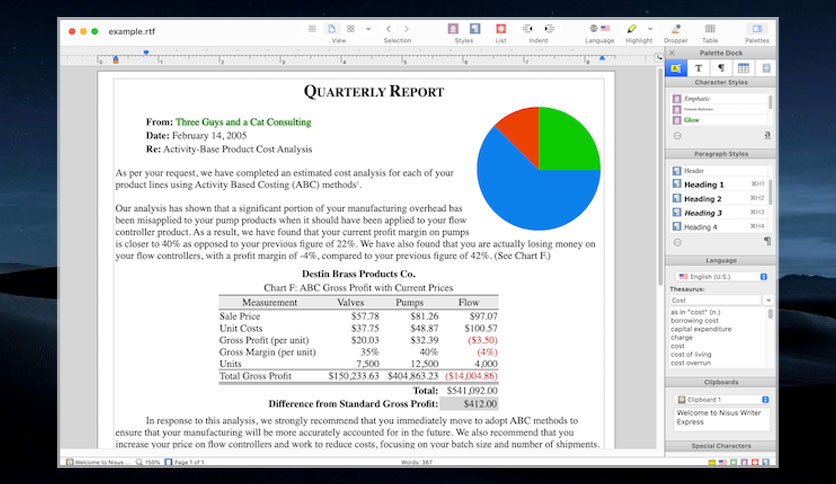Open the Clipboard 1 dropdown

(x=722, y=400)
